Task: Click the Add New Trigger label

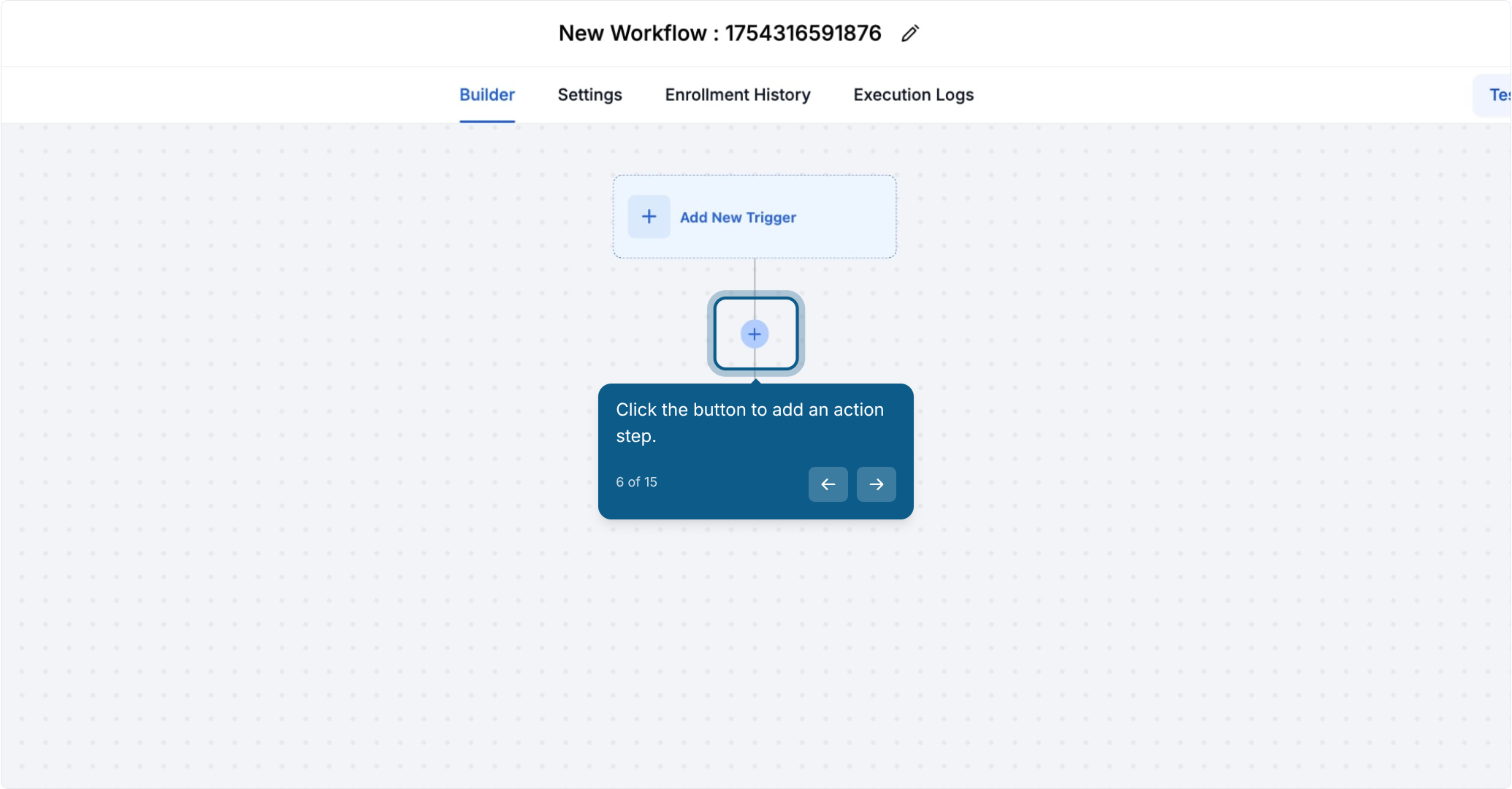Action: [x=738, y=218]
